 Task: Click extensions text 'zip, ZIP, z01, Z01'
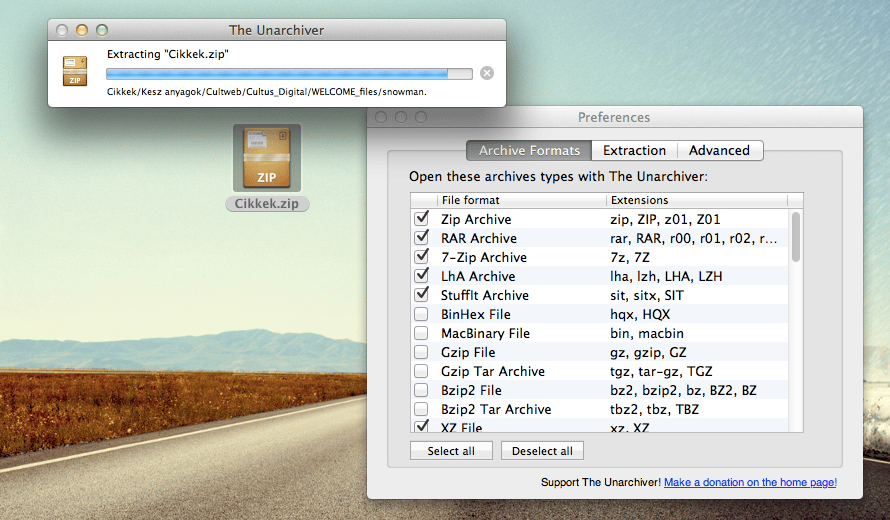[665, 219]
